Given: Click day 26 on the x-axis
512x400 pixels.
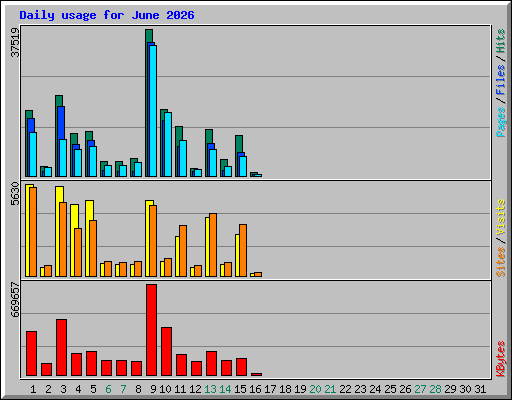Looking at the screenshot, I should click(405, 389).
